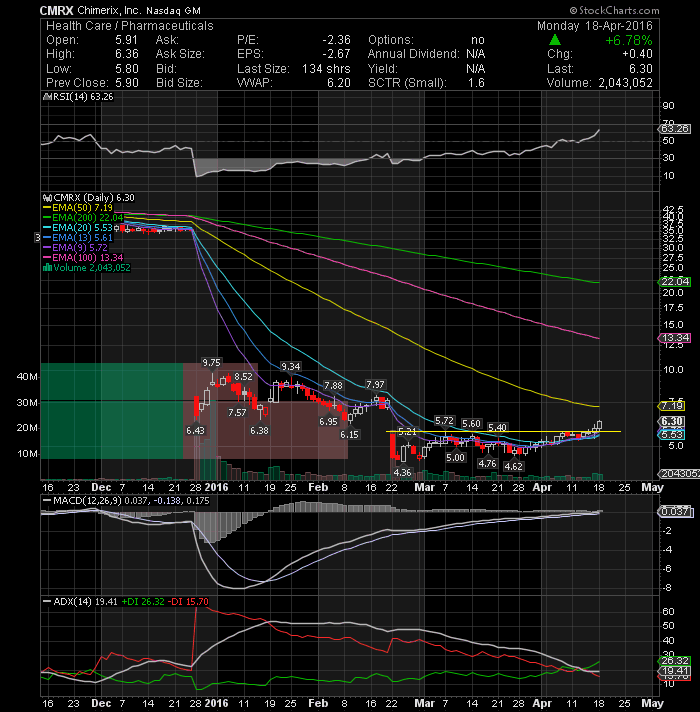Click the 5.60 price label

(471, 424)
